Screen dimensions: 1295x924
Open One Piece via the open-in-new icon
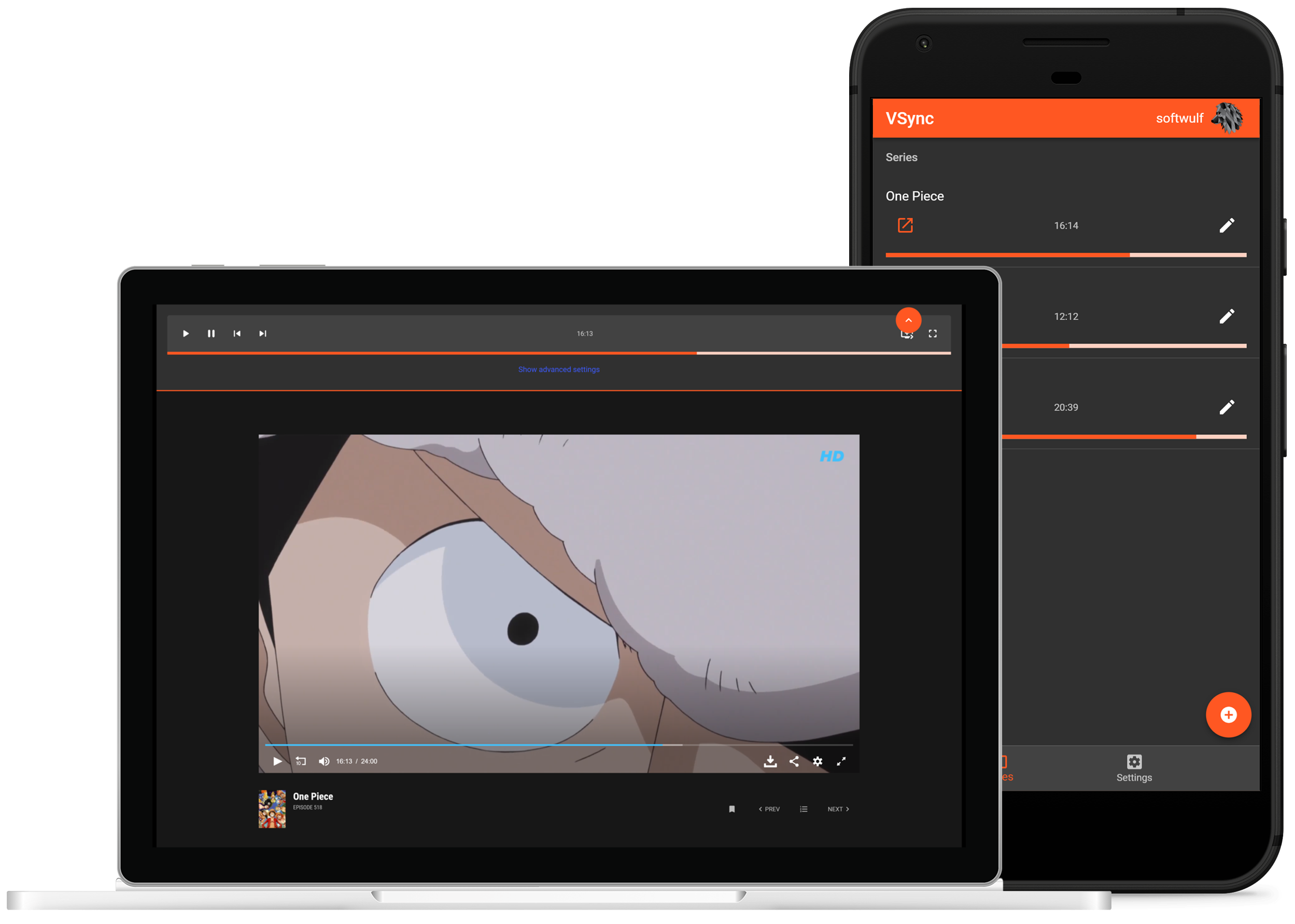click(x=905, y=225)
